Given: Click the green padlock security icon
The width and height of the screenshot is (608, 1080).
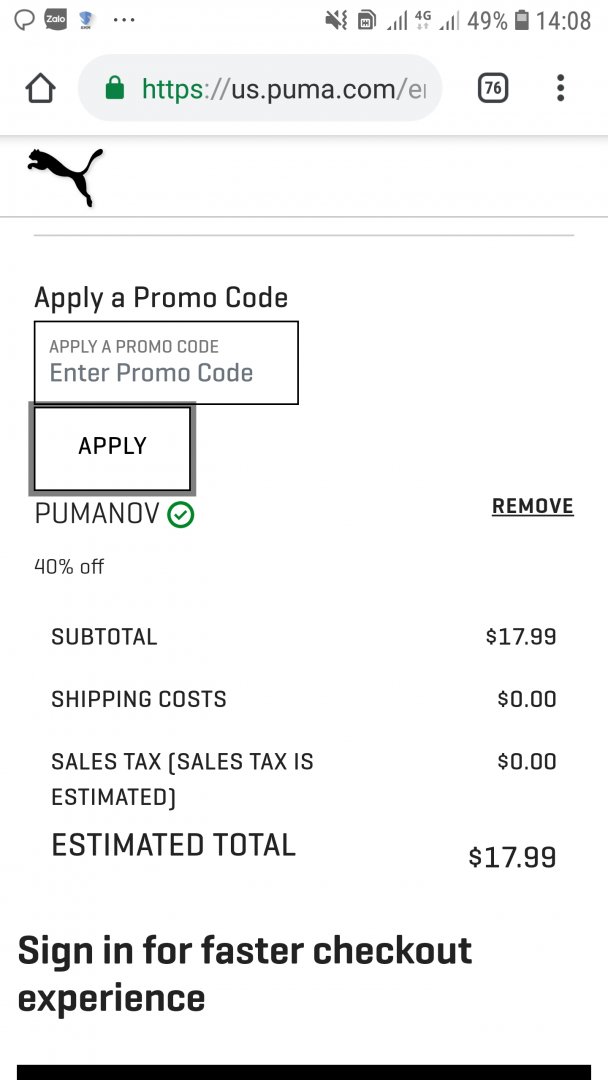Looking at the screenshot, I should pyautogui.click(x=114, y=89).
